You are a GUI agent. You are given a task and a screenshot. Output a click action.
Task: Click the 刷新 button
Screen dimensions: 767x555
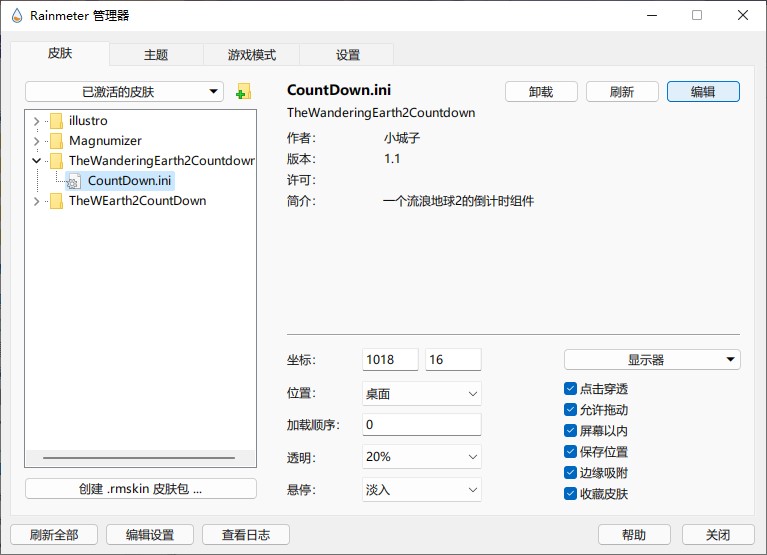tap(622, 91)
